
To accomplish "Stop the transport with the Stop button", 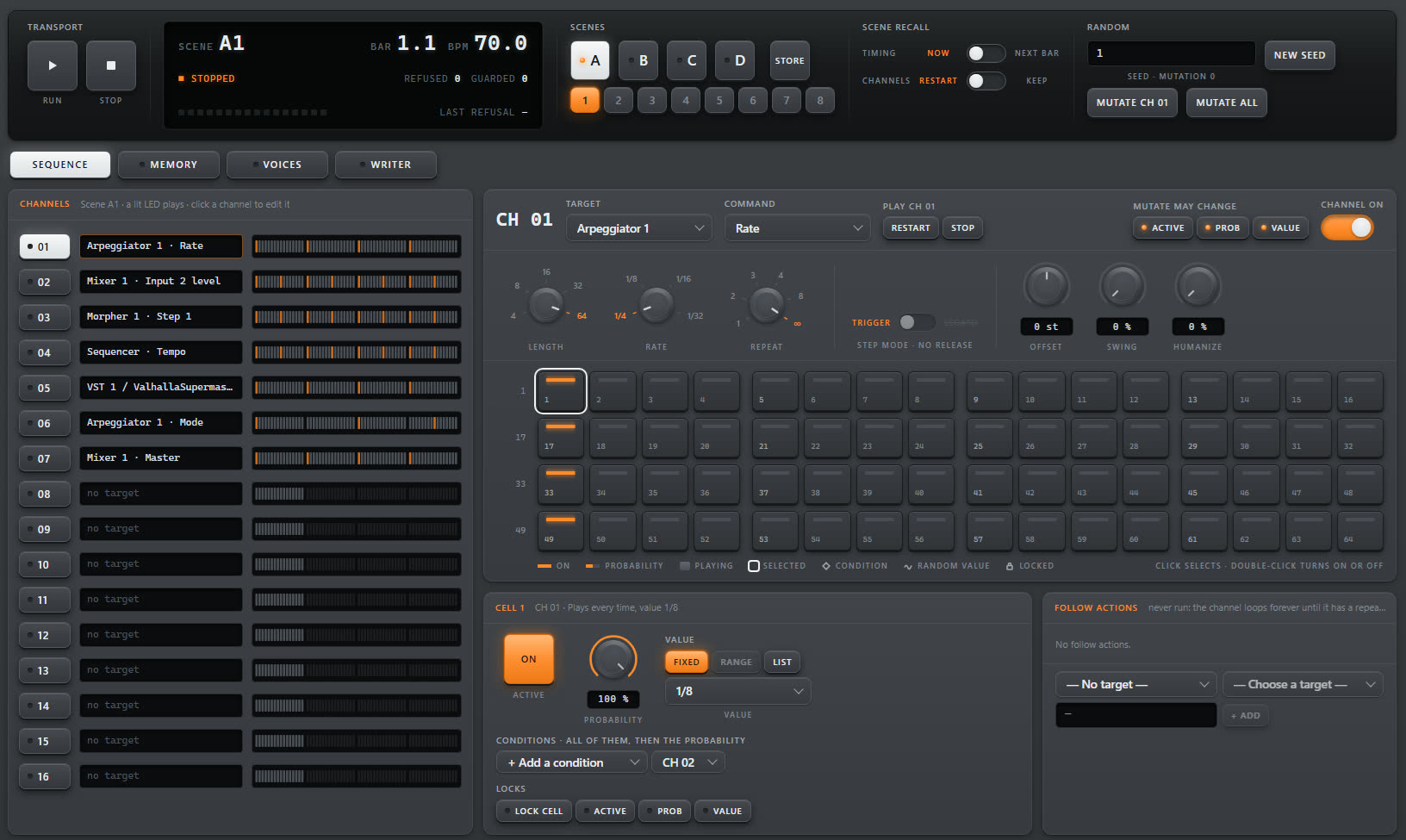I will 110,65.
